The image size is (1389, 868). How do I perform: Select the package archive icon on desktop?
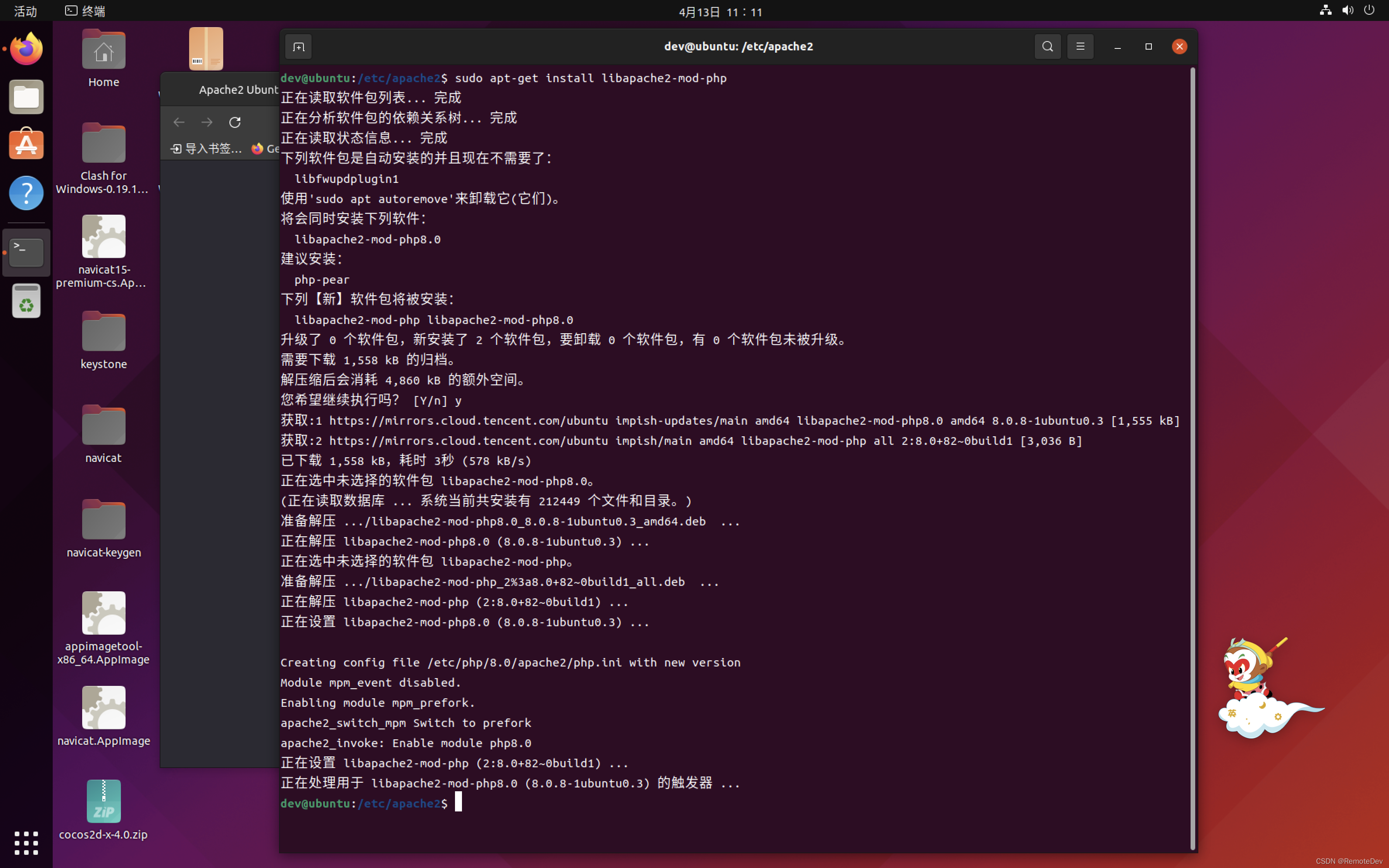click(206, 49)
